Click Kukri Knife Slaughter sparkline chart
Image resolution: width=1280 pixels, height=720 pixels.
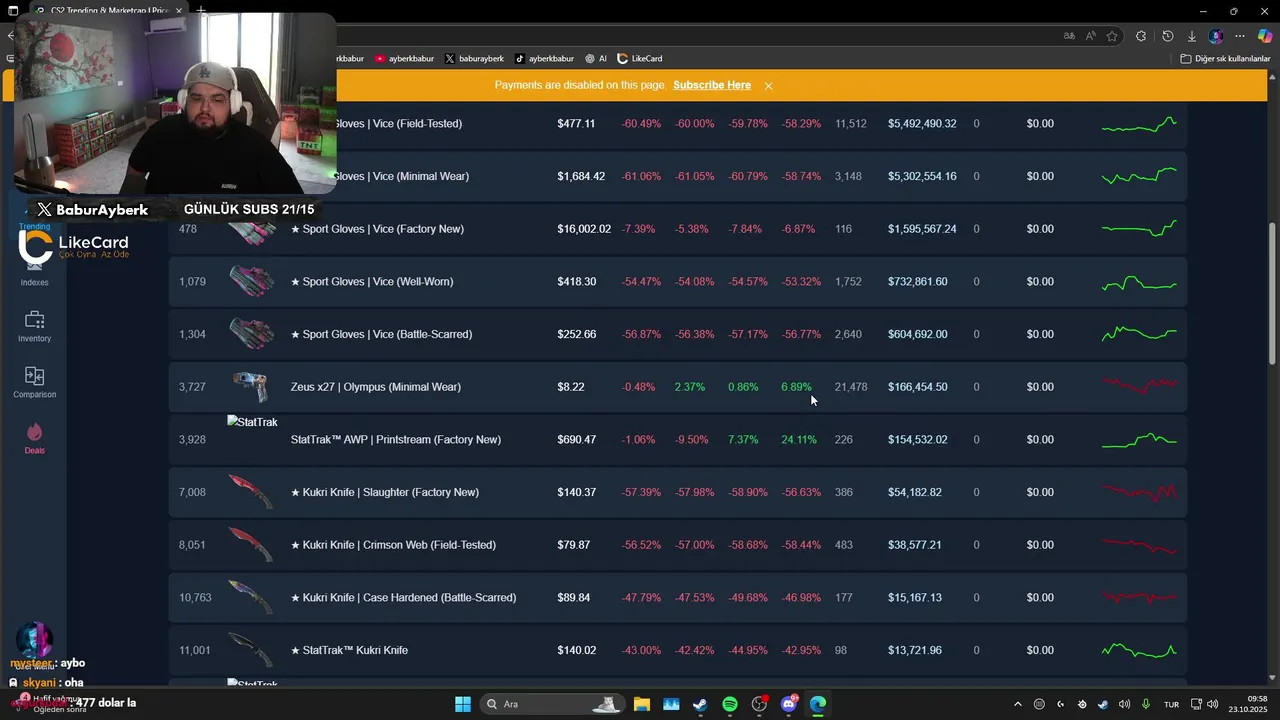(1139, 491)
